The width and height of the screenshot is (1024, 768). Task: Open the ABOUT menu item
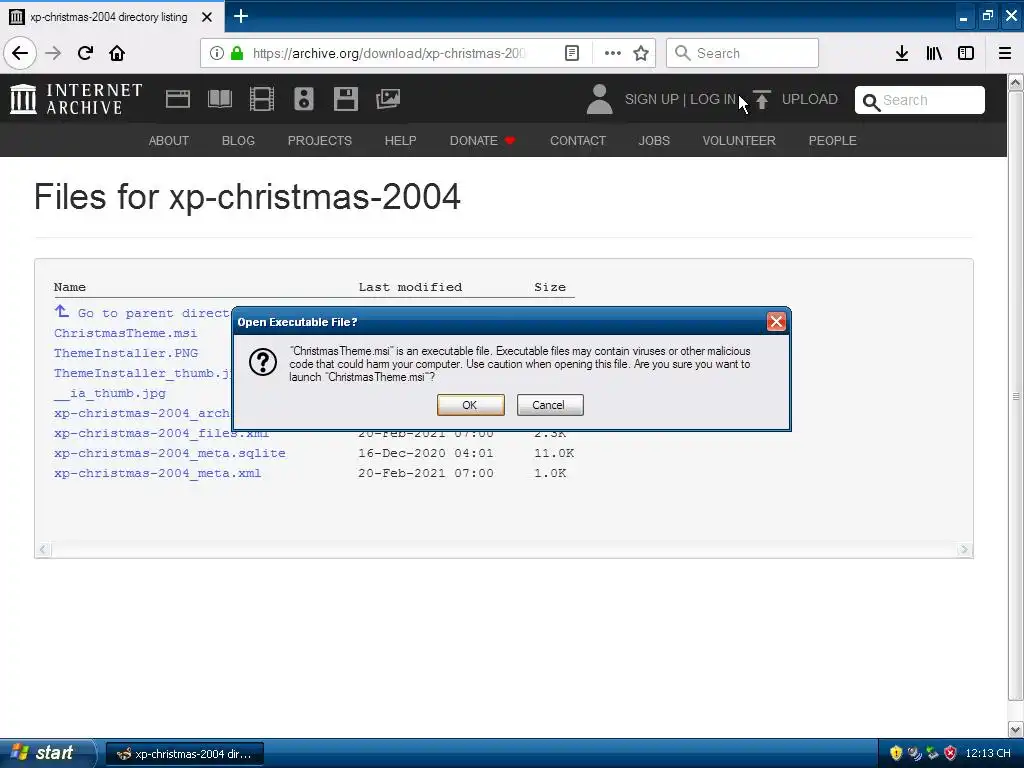click(x=168, y=140)
